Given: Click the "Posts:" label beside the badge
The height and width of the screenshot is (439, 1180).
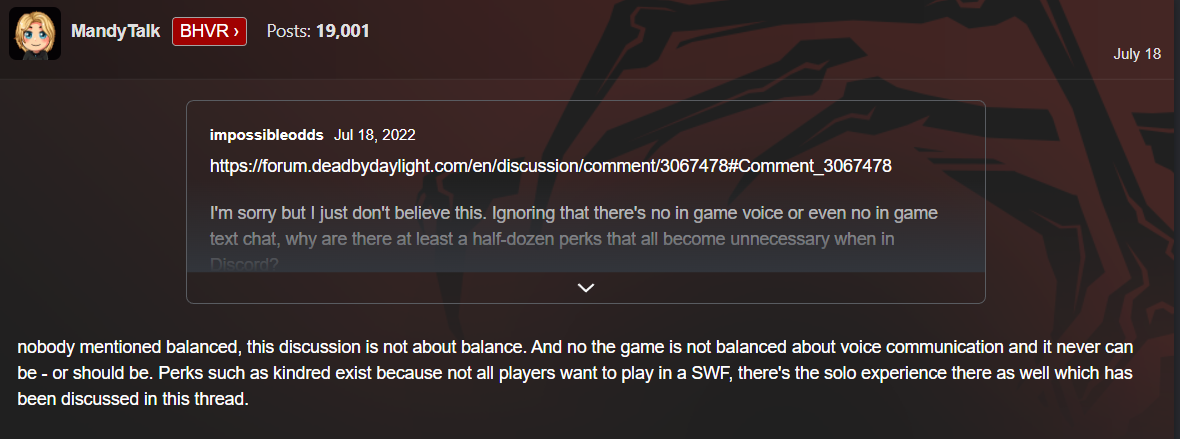Looking at the screenshot, I should [288, 31].
